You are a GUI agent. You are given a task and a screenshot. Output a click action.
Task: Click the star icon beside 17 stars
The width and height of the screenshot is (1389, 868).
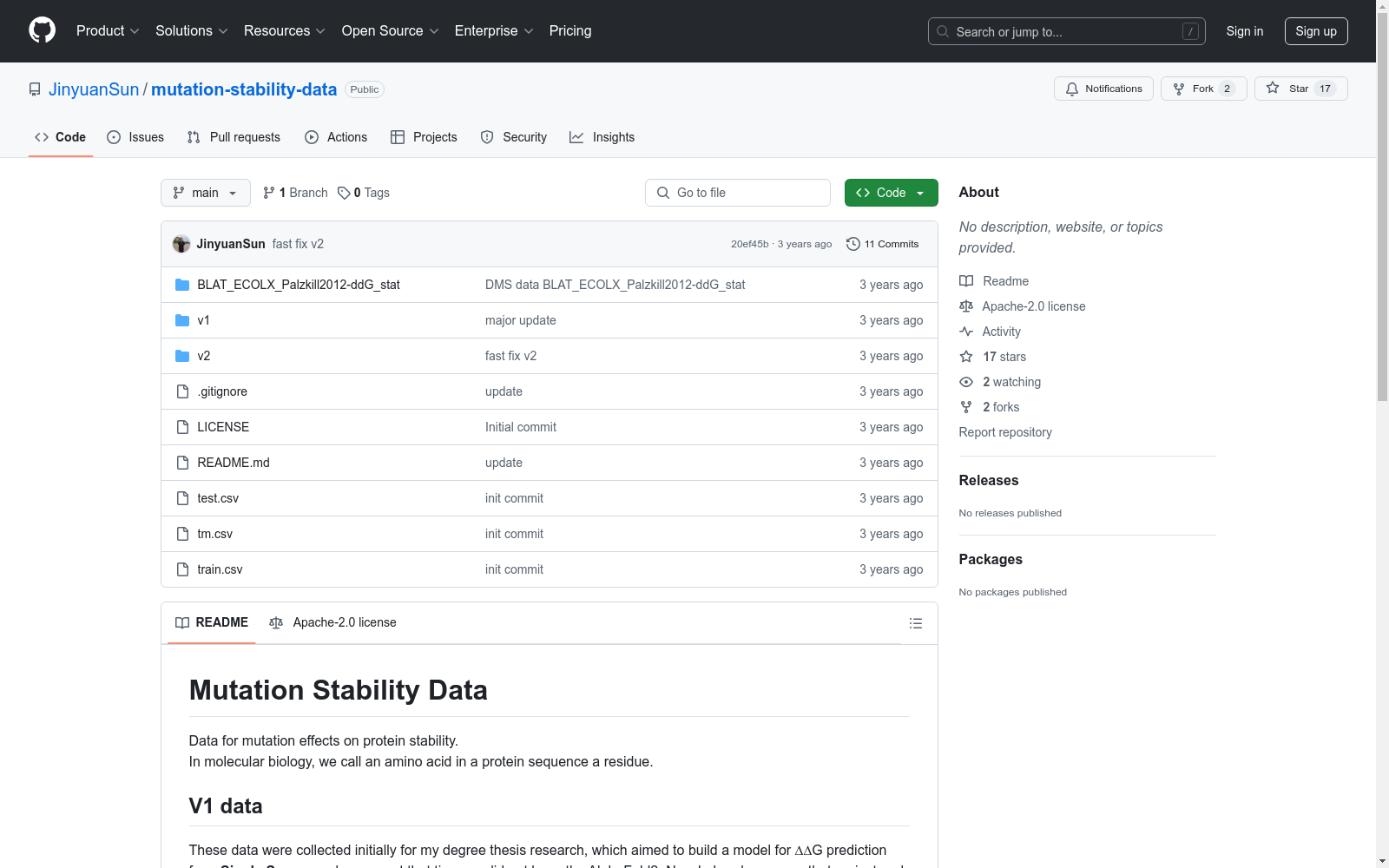pyautogui.click(x=966, y=357)
